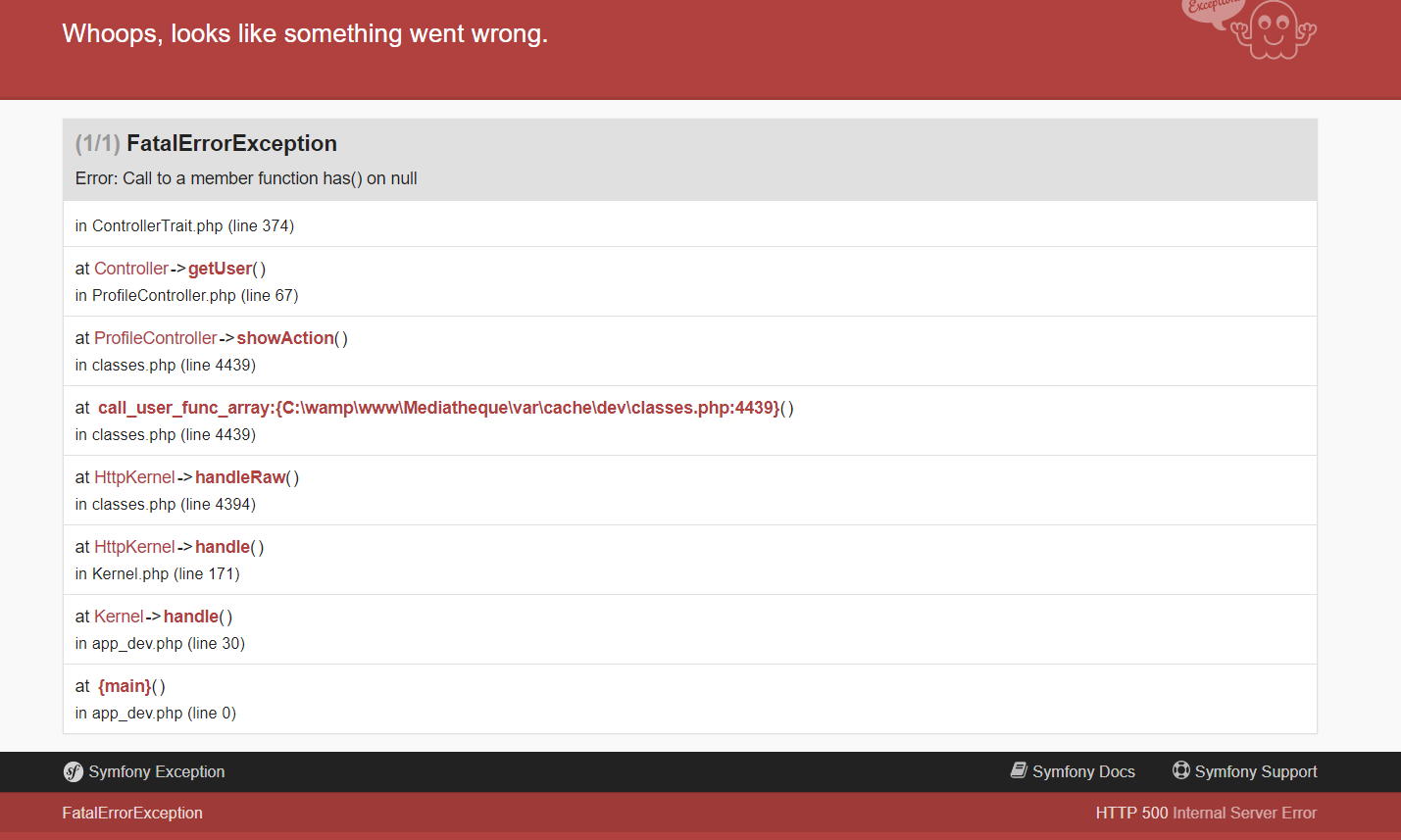
Task: Click the HTTP 500 status text
Action: tap(1132, 813)
